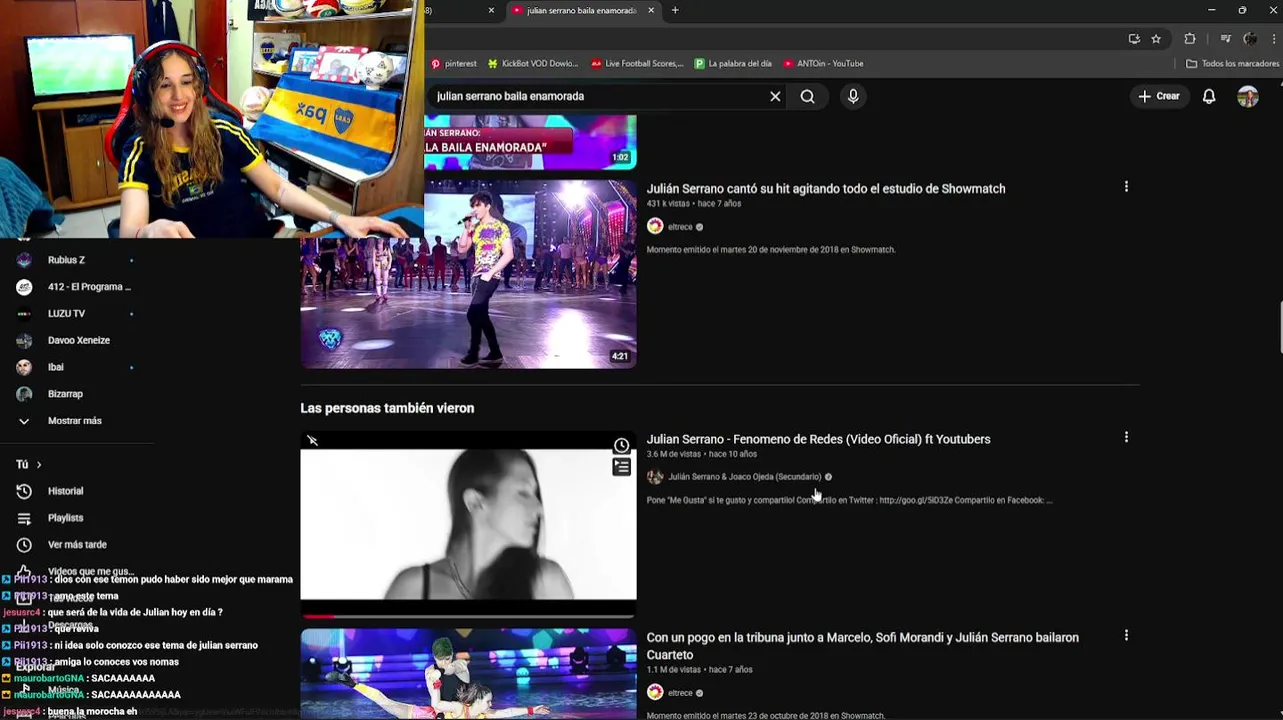Add Fenomeno de Redes to watch later

pos(621,446)
